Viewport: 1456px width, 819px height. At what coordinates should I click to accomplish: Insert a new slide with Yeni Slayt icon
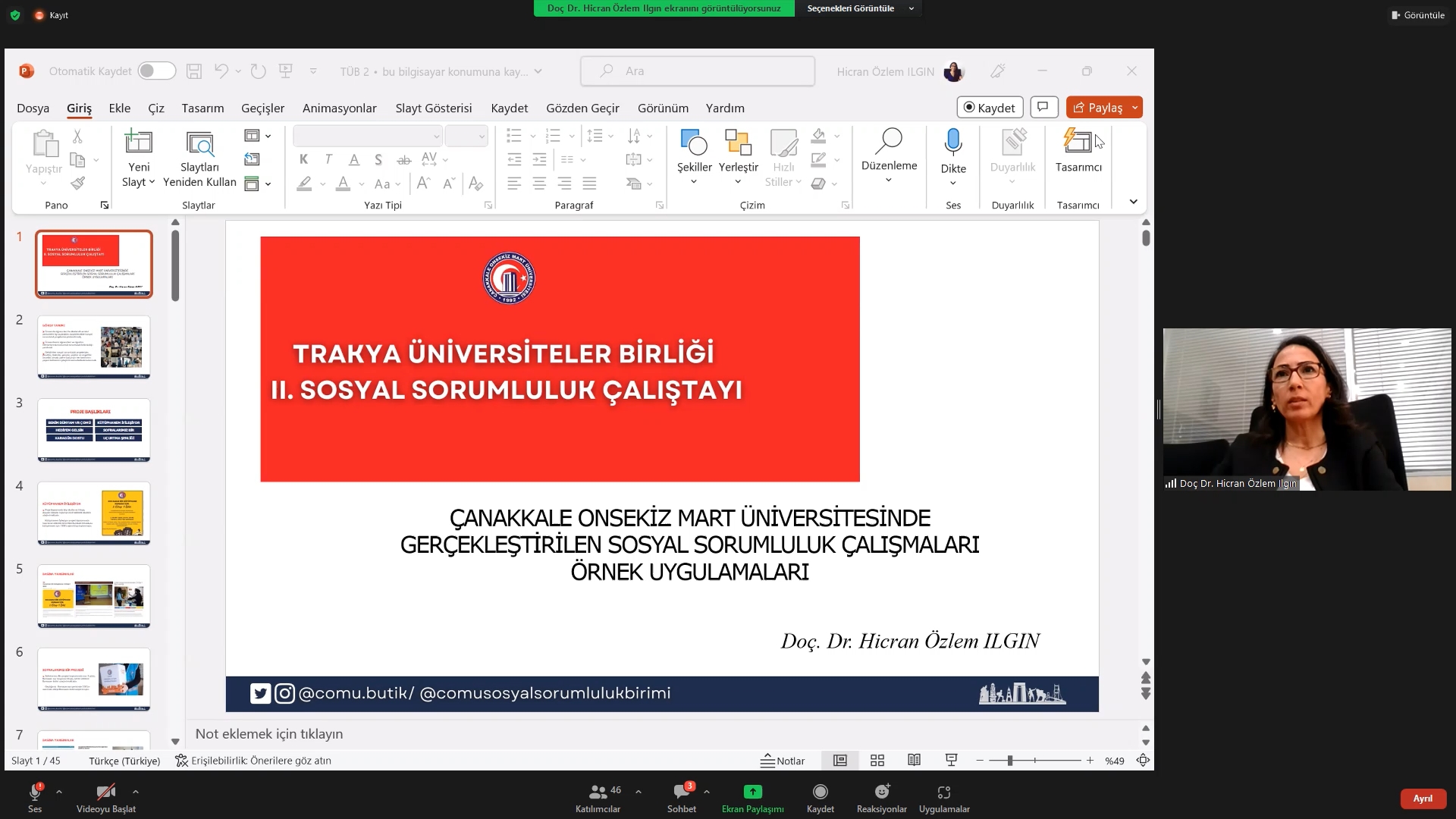tap(139, 143)
